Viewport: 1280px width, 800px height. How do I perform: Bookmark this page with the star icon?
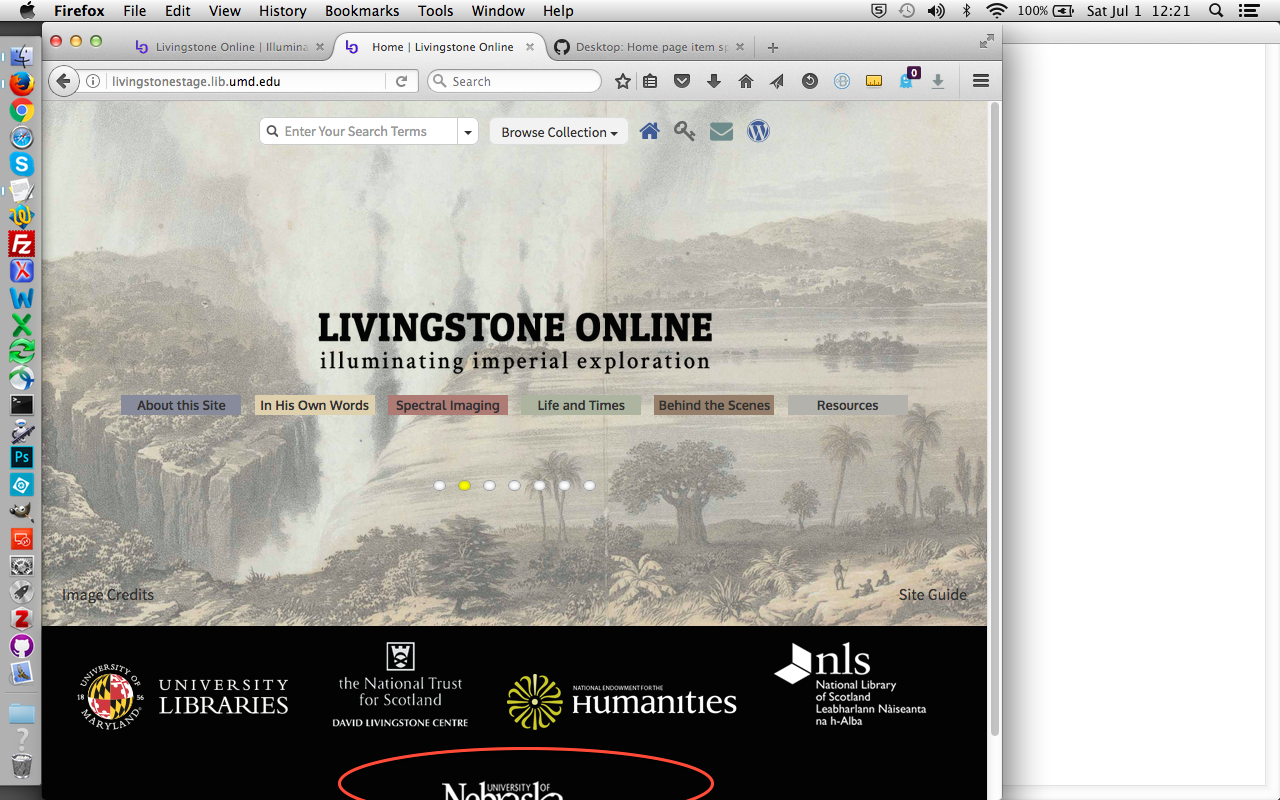tap(623, 82)
